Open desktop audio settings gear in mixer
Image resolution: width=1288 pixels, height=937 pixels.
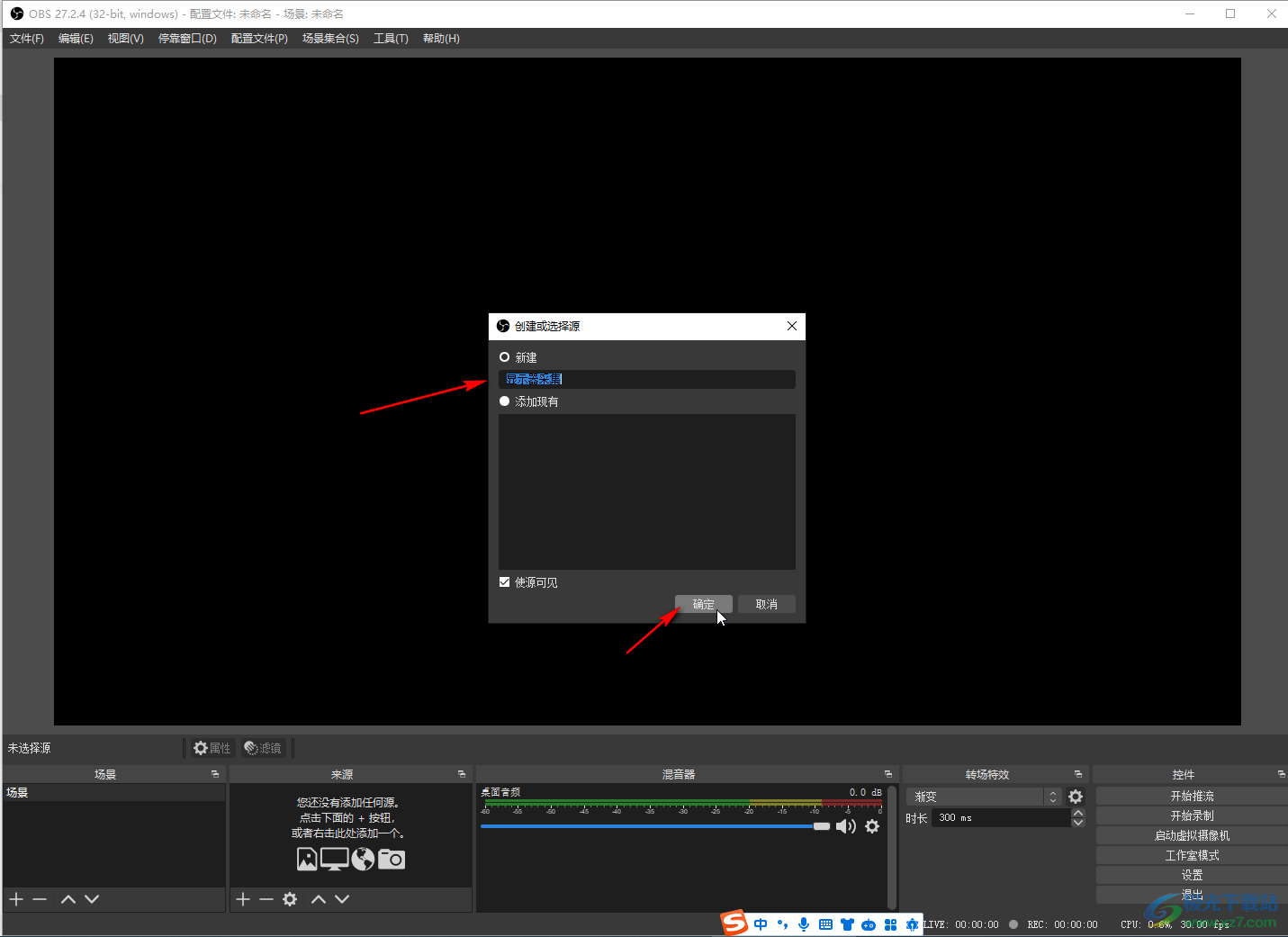click(872, 826)
